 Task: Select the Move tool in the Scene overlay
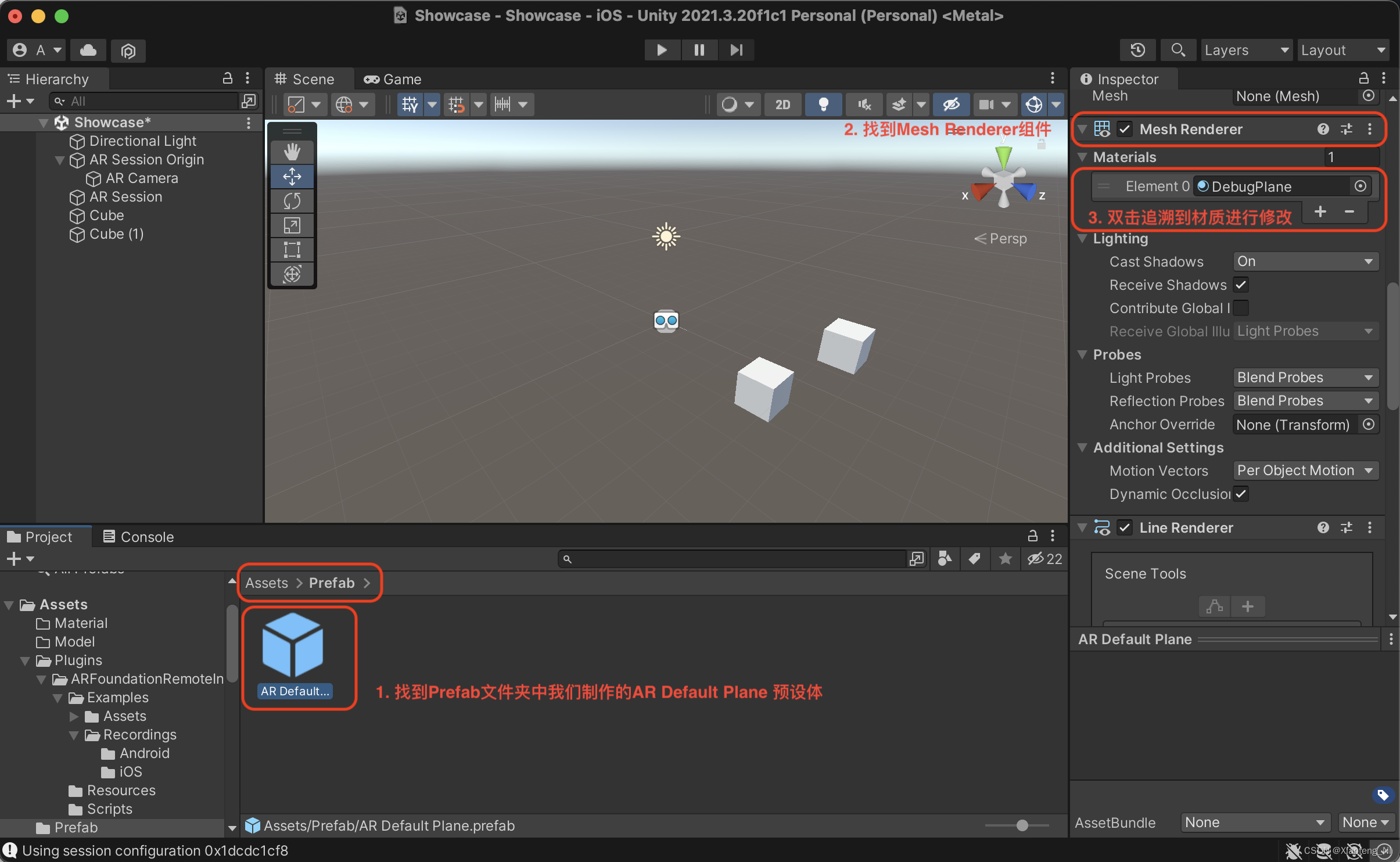pos(292,176)
